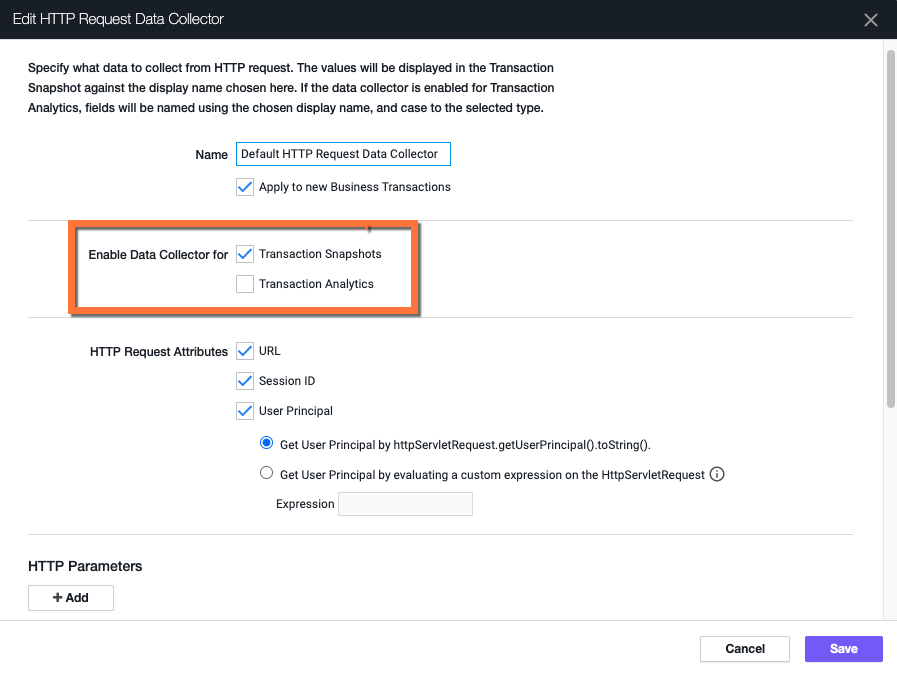
Task: Toggle Apply to new Business Transactions checkbox
Action: (245, 187)
